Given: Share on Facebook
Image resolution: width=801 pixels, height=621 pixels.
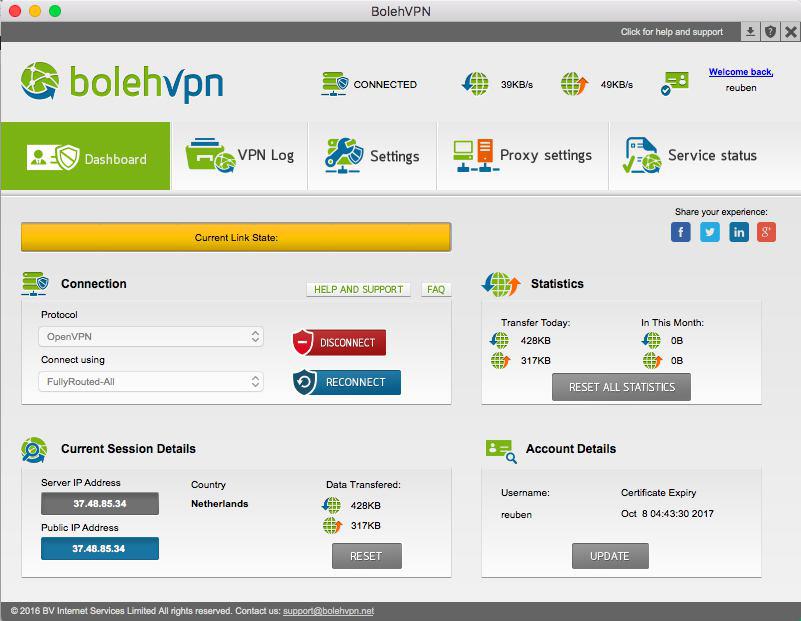Looking at the screenshot, I should pyautogui.click(x=680, y=232).
